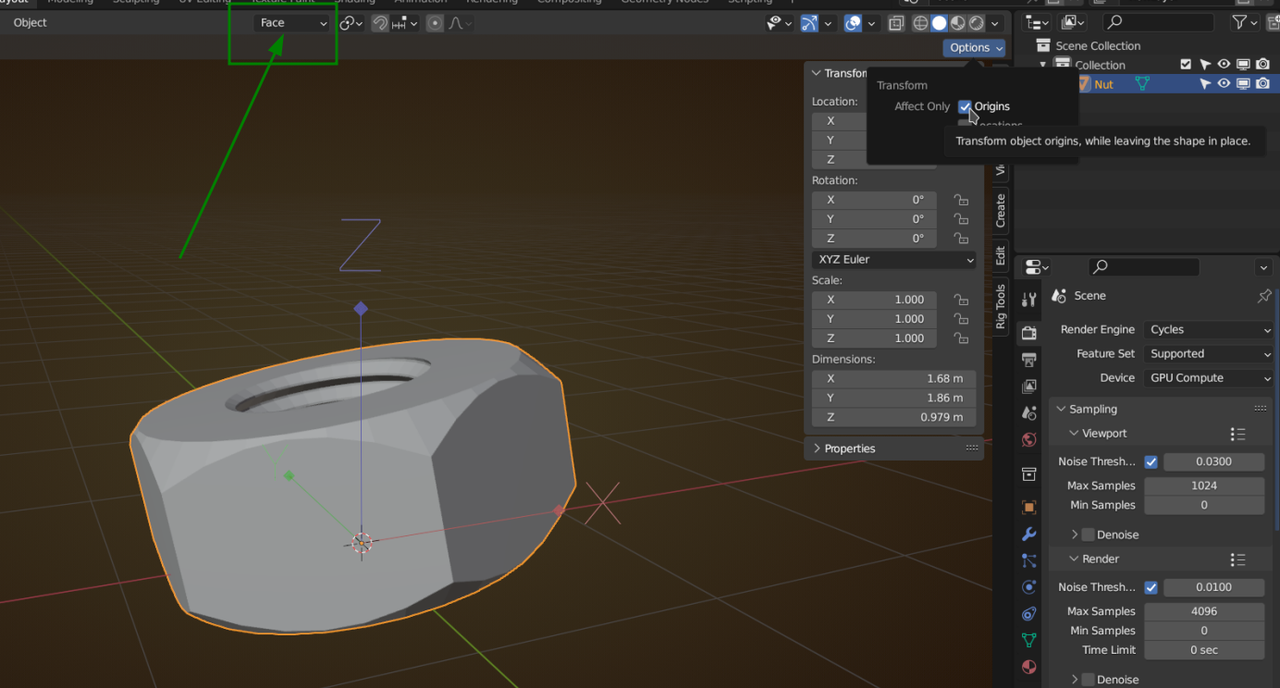Screen dimensions: 1280x688
Task: Open the Output properties printer tab
Action: 1029,359
